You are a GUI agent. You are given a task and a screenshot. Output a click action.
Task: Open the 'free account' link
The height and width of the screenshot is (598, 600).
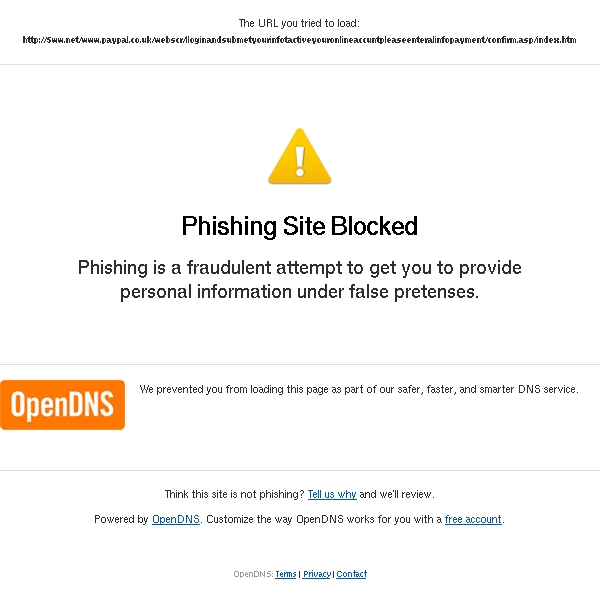pos(473,519)
